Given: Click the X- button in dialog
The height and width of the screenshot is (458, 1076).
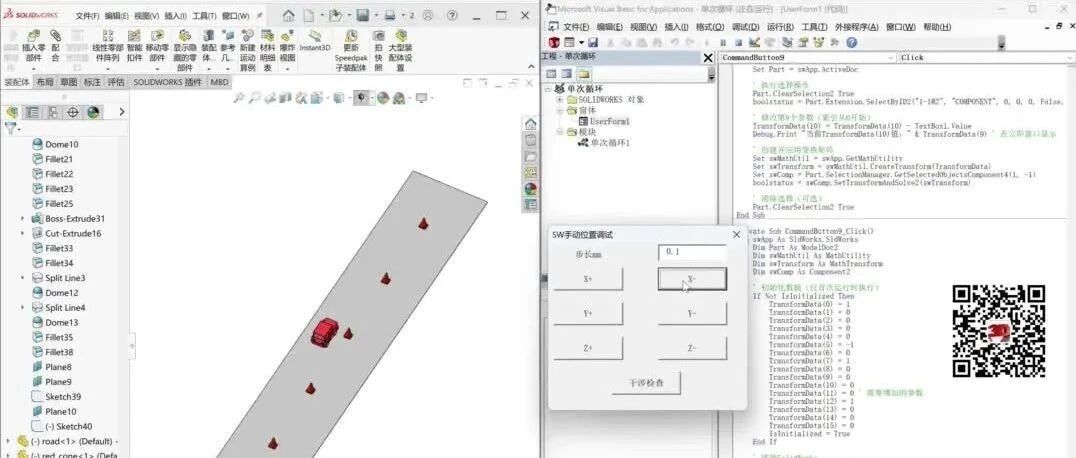Looking at the screenshot, I should 692,278.
